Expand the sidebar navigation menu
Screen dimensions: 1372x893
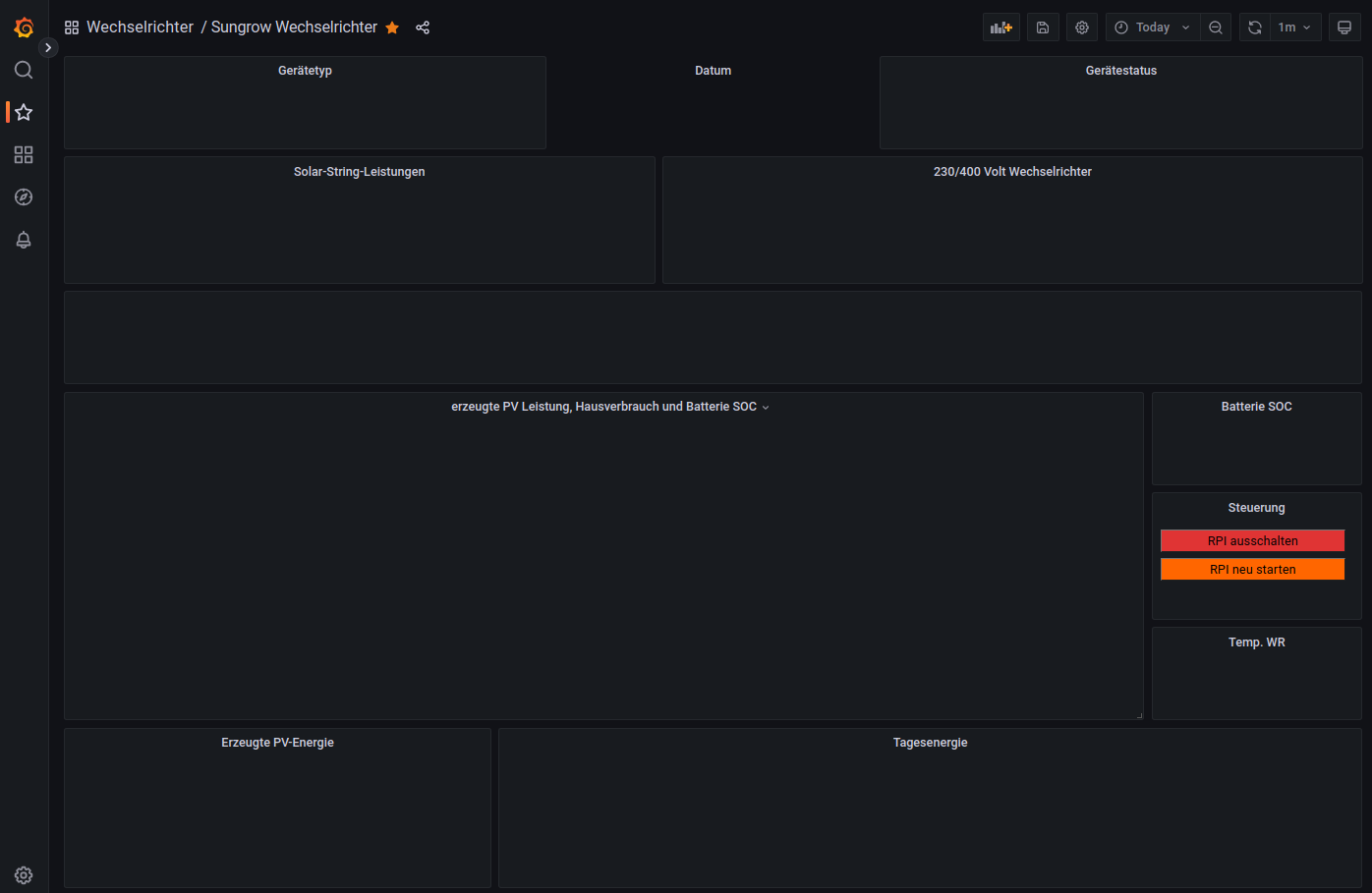(48, 47)
